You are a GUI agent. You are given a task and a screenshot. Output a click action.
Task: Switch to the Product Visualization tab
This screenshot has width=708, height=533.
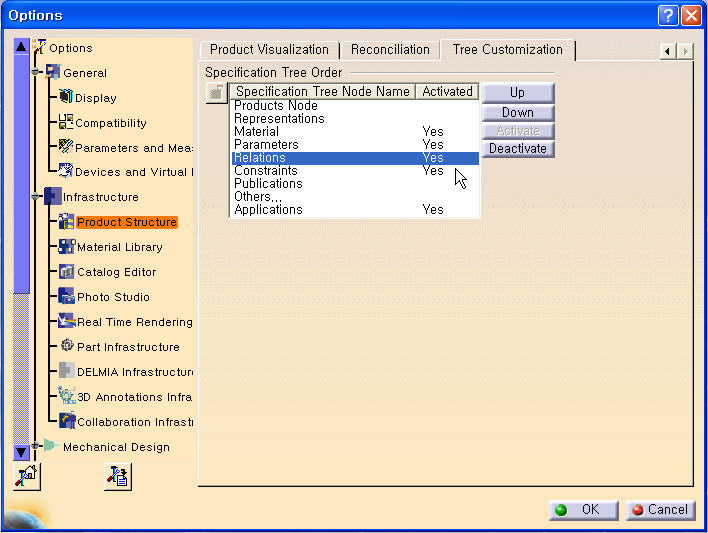(x=269, y=50)
